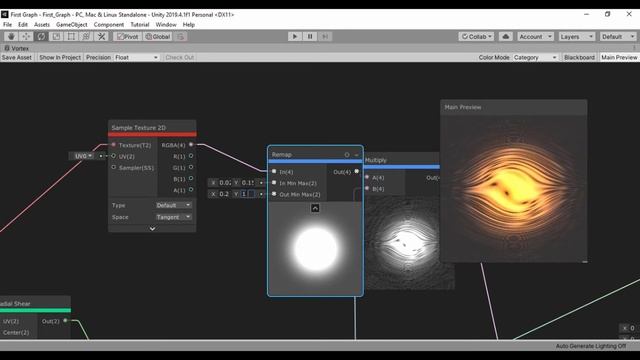Click the R(1) output port
This screenshot has height=360, width=640.
click(x=191, y=156)
